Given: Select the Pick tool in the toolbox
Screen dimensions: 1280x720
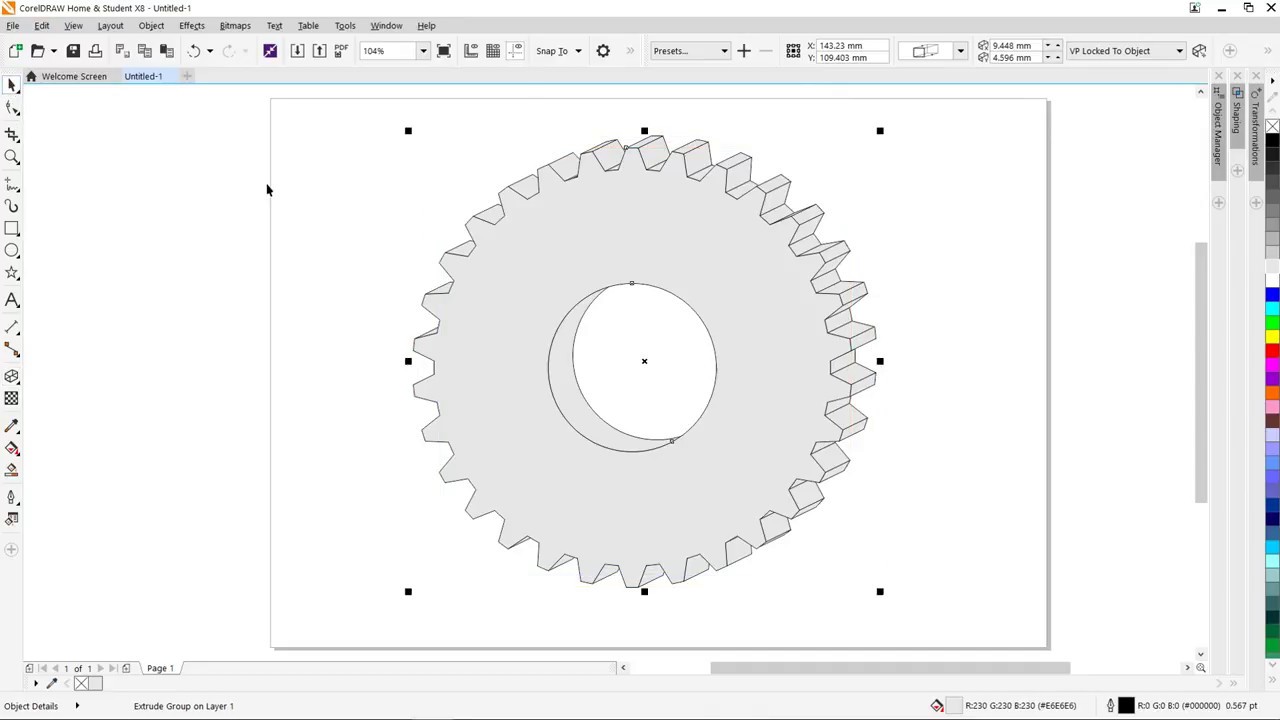Looking at the screenshot, I should pyautogui.click(x=12, y=86).
